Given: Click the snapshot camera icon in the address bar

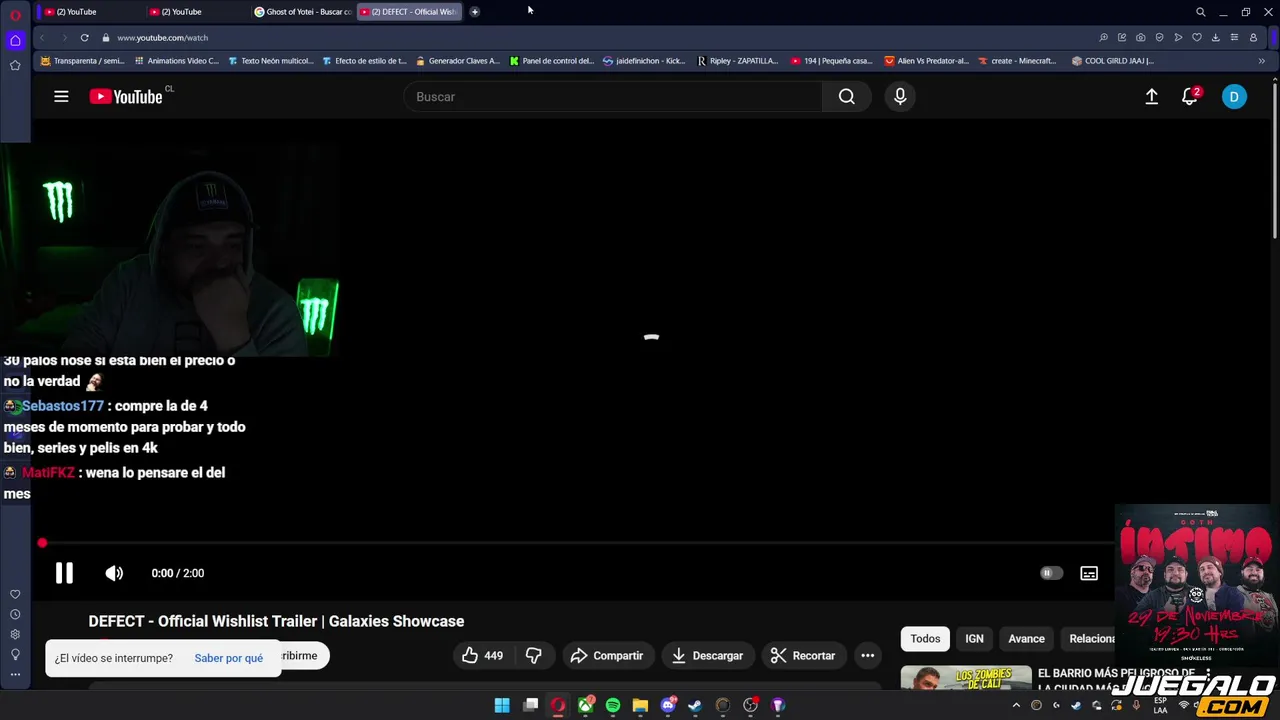Looking at the screenshot, I should click(x=1141, y=37).
